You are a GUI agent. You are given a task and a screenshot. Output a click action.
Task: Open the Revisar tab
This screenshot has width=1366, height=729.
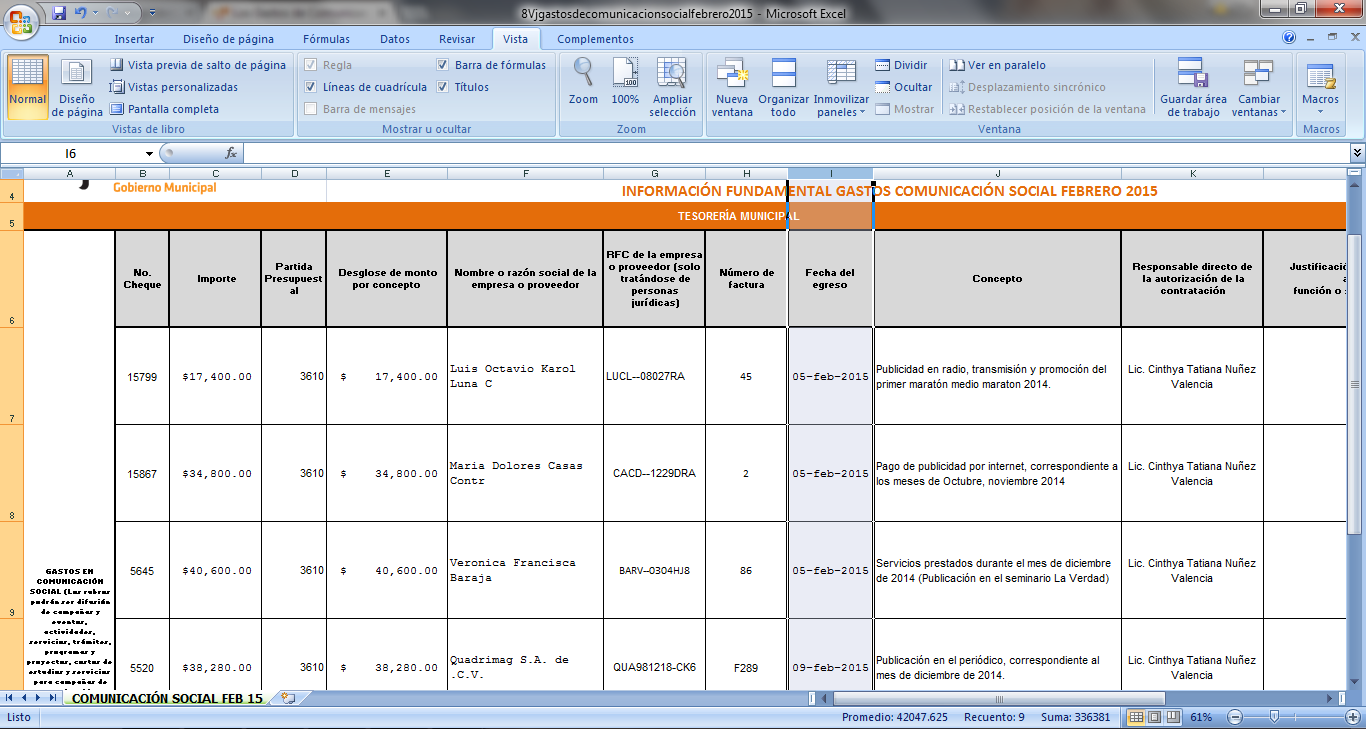click(x=457, y=39)
